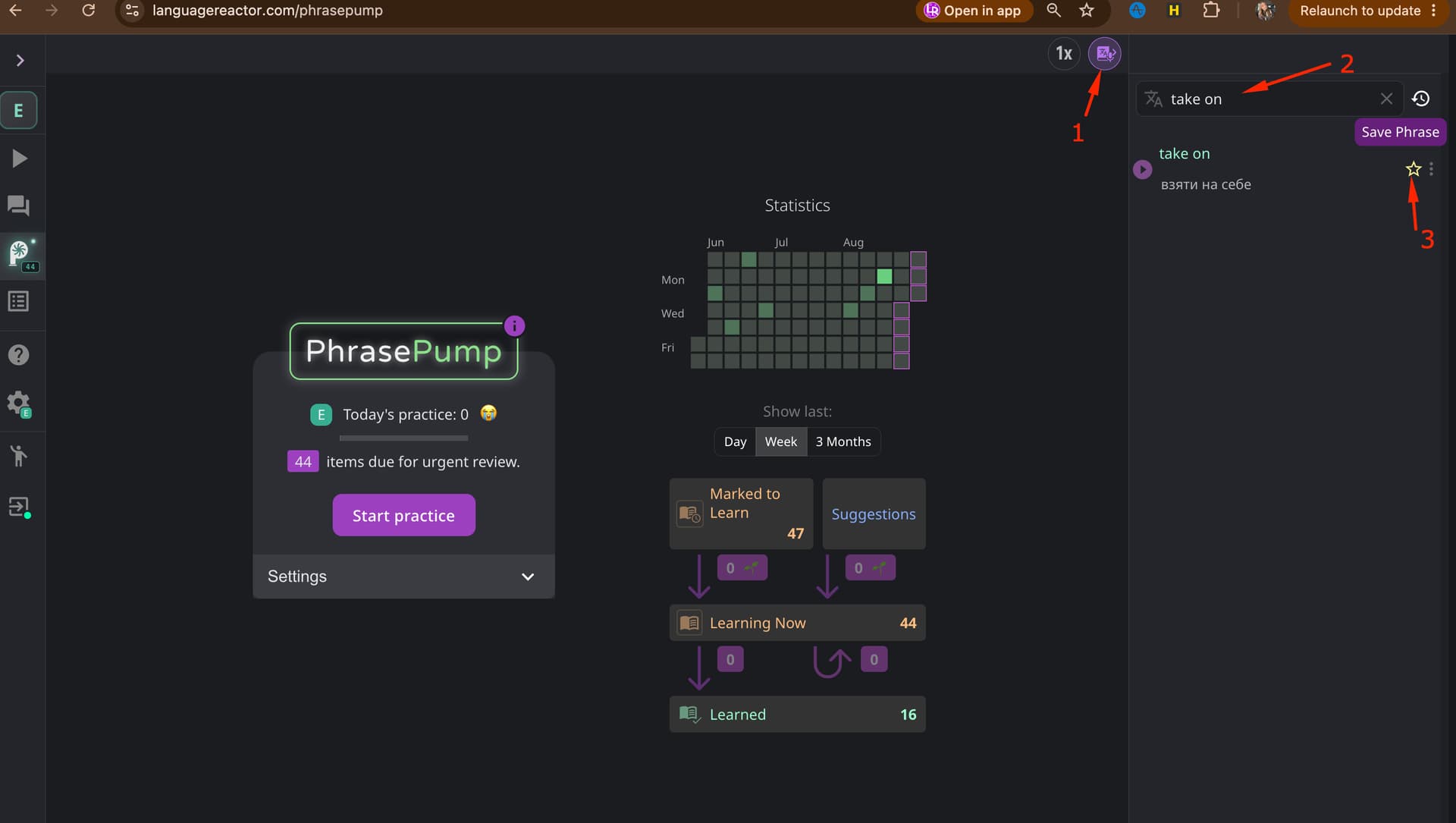The width and height of the screenshot is (1456, 823).
Task: Click the 0 badge under Suggestions
Action: coord(871,567)
